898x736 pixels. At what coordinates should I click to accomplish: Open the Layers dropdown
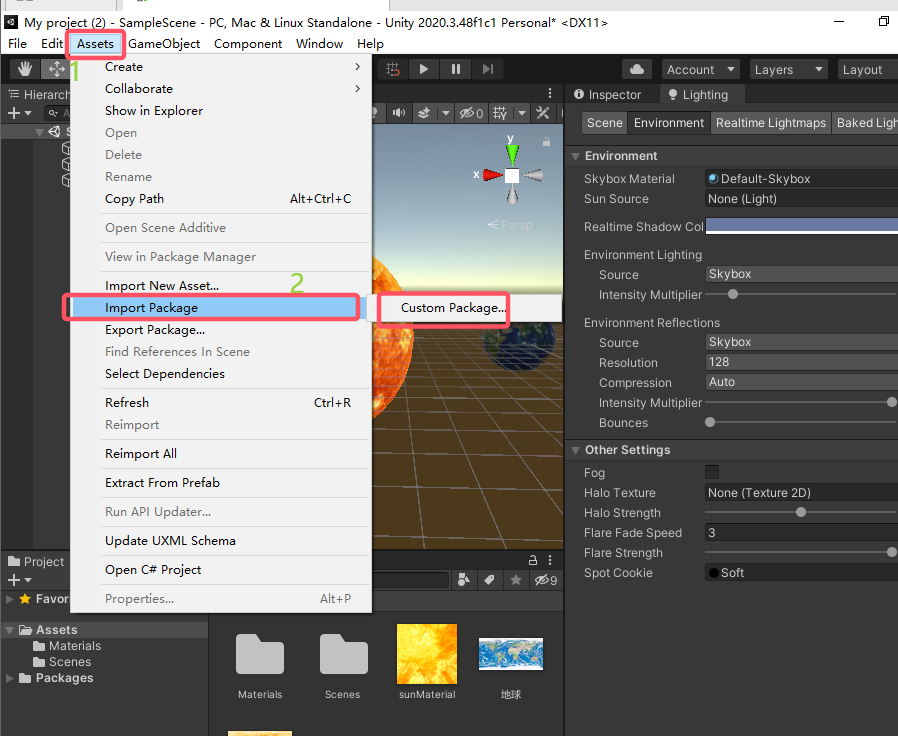(x=789, y=69)
